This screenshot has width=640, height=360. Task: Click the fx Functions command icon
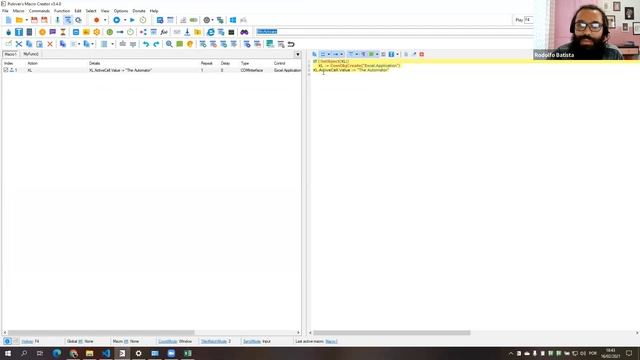[x=164, y=32]
